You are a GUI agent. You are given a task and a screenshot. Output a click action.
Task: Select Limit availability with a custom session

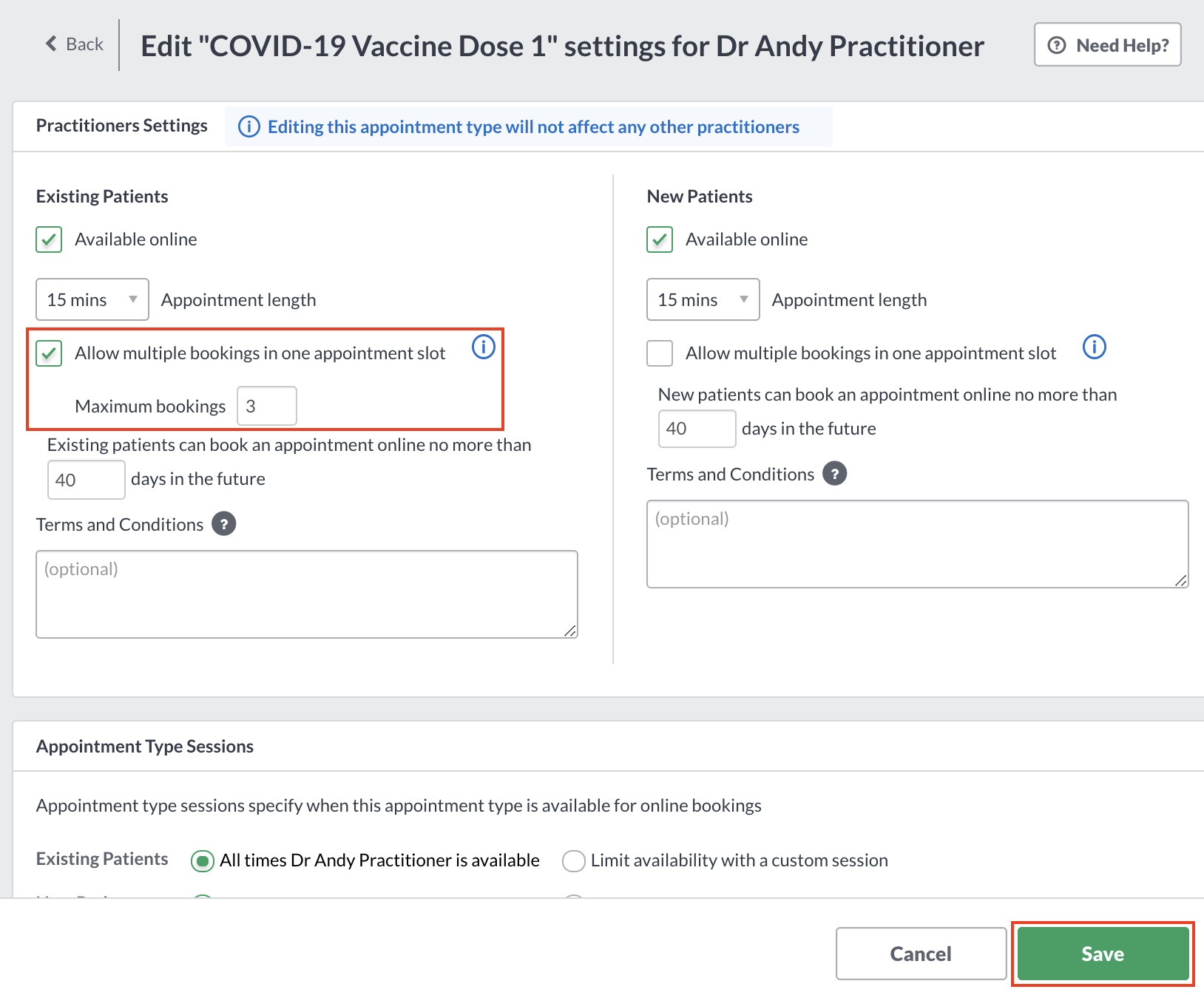(x=574, y=860)
